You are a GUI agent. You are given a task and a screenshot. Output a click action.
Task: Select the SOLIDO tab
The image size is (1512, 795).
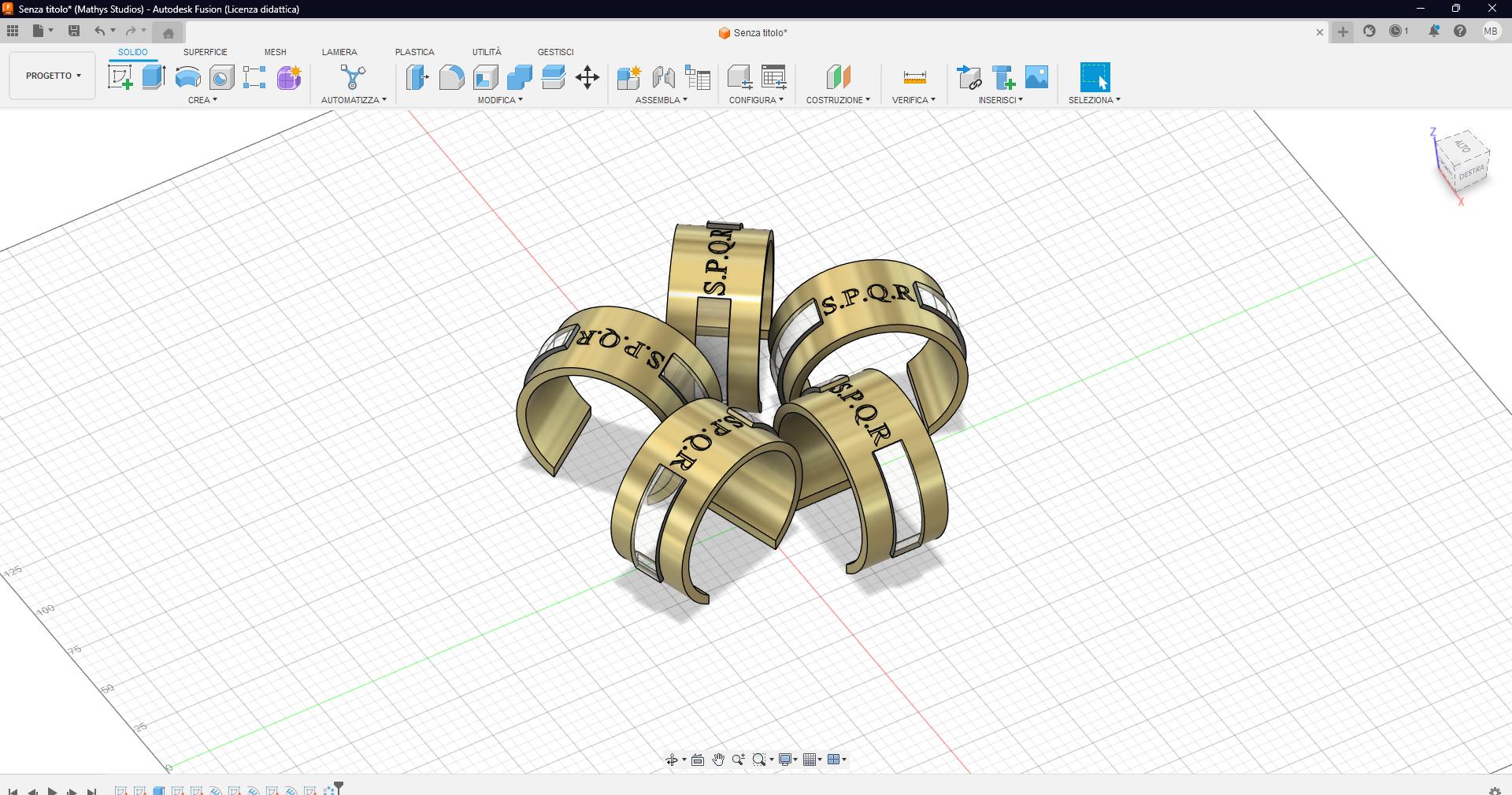pyautogui.click(x=133, y=52)
